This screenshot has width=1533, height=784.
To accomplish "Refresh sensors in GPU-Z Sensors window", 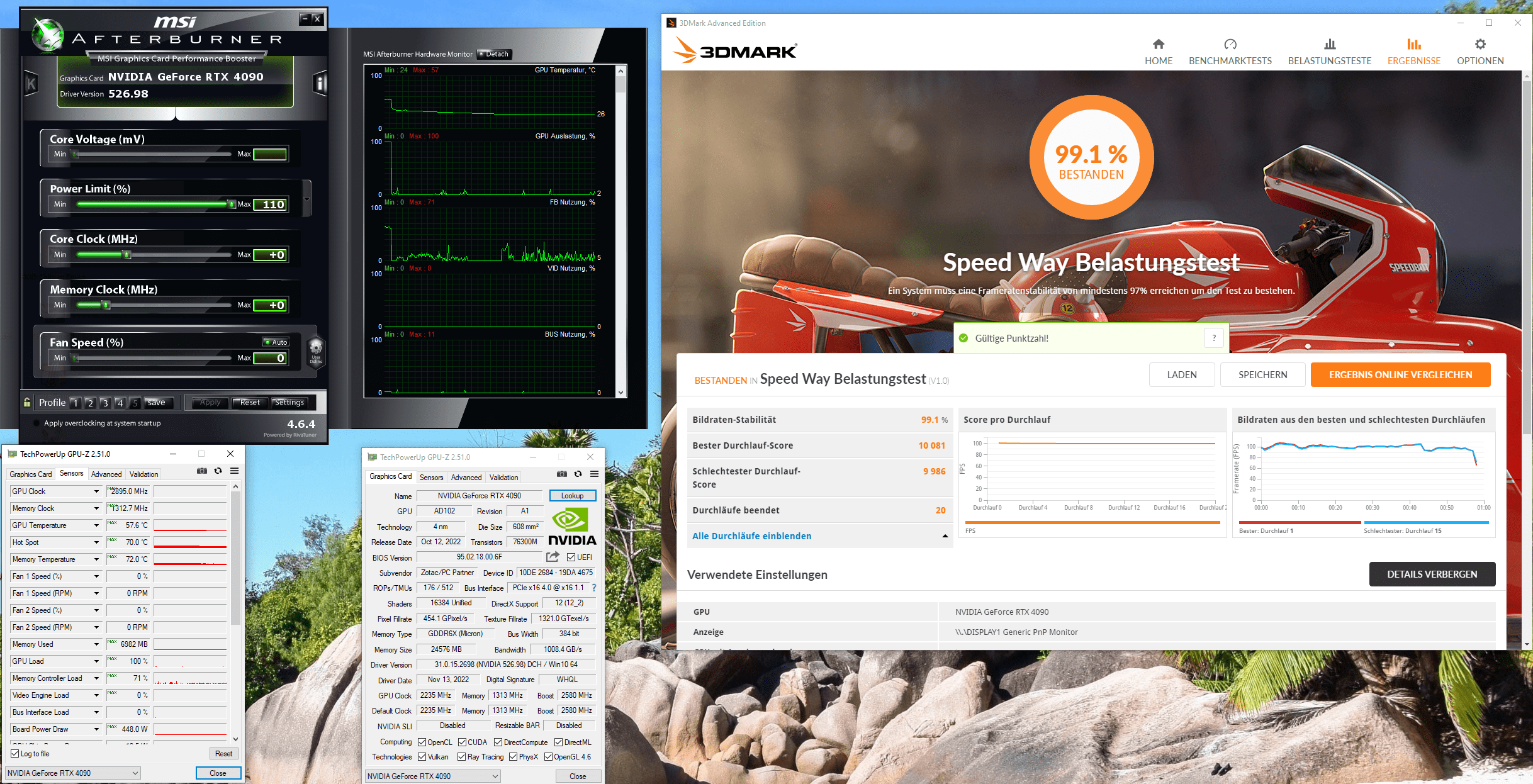I will click(x=218, y=471).
